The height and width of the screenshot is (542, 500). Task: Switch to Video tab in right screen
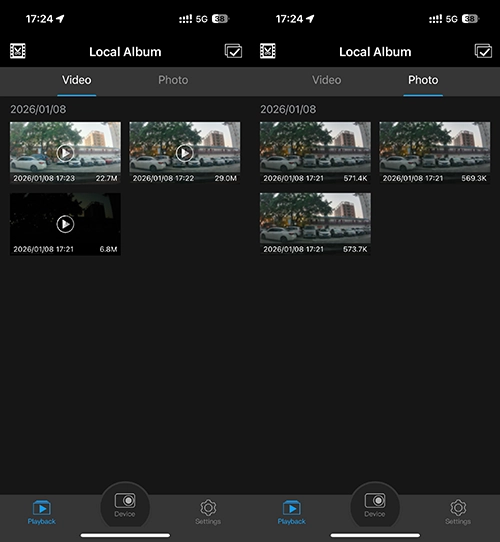tap(327, 80)
